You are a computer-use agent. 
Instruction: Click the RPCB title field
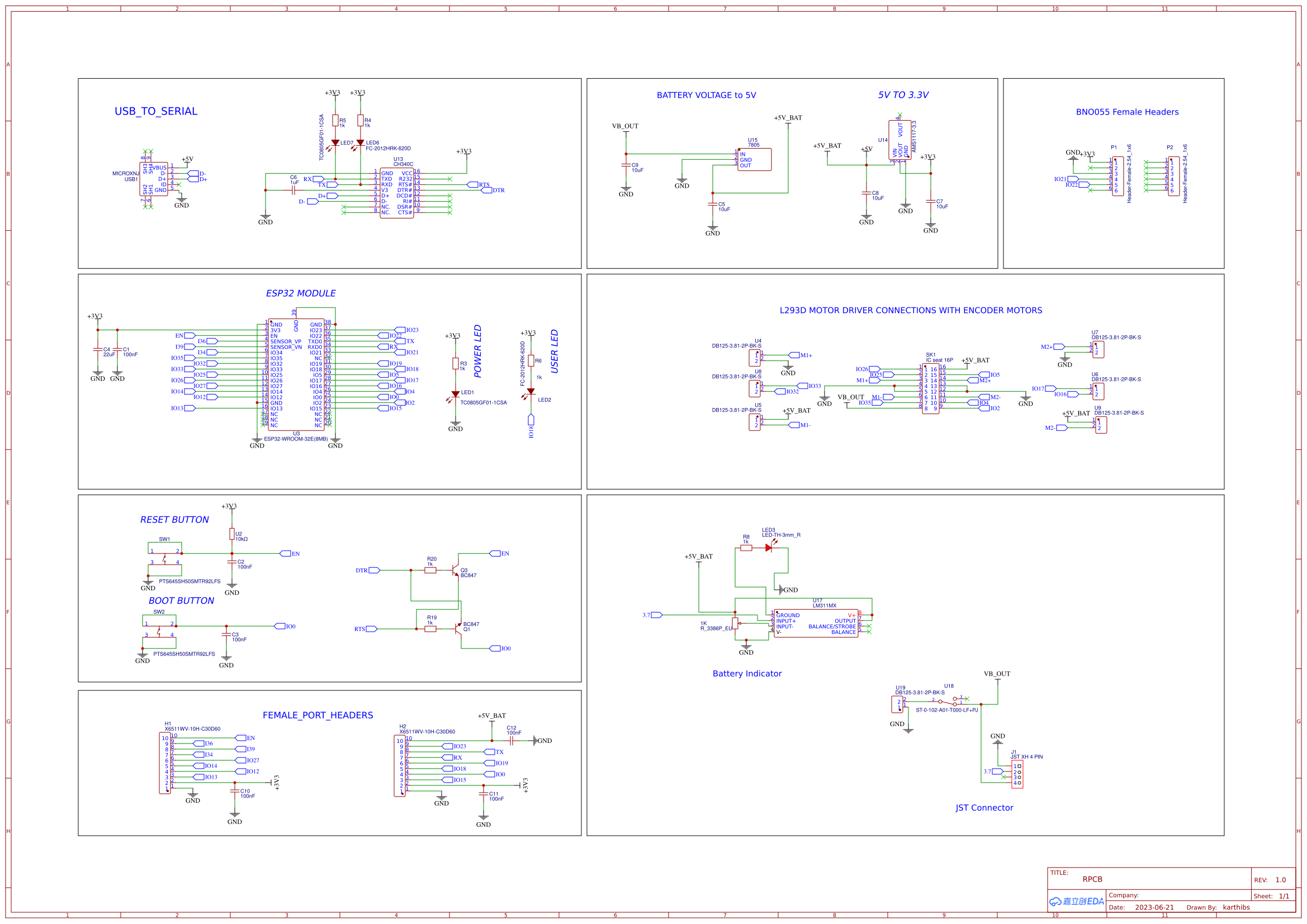coord(1092,879)
